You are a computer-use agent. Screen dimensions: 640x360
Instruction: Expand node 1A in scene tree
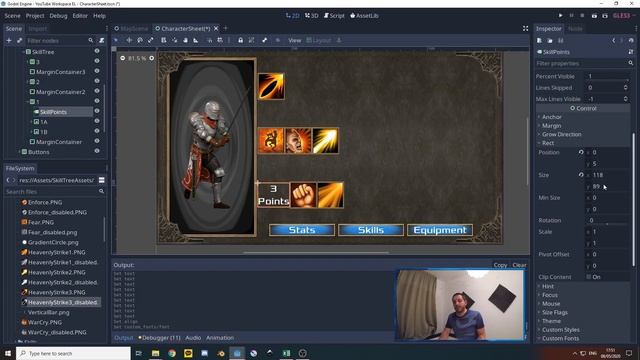31,122
